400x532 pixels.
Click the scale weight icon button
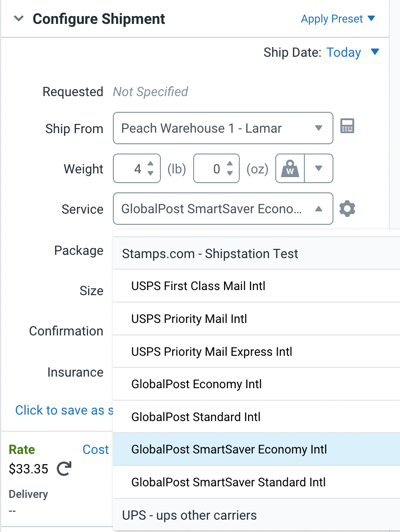(x=290, y=168)
